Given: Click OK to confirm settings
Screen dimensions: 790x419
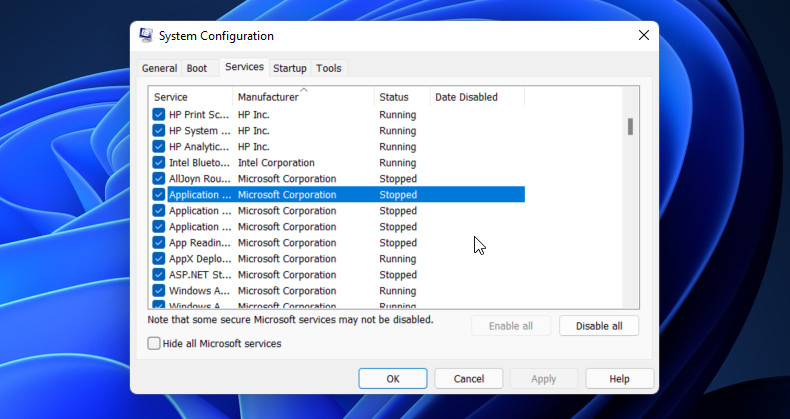Looking at the screenshot, I should pyautogui.click(x=393, y=379).
